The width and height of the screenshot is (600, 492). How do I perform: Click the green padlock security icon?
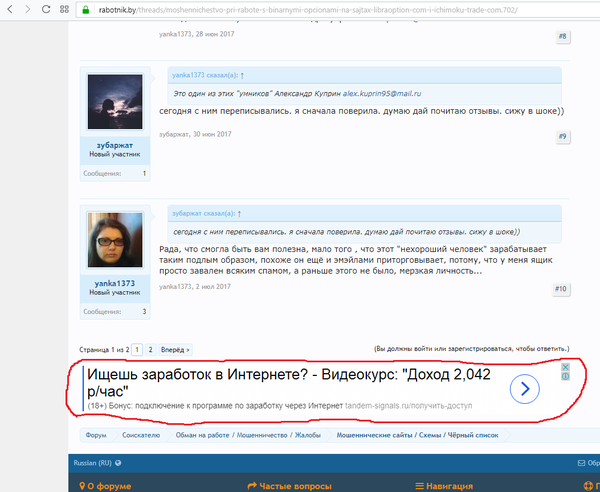(87, 9)
